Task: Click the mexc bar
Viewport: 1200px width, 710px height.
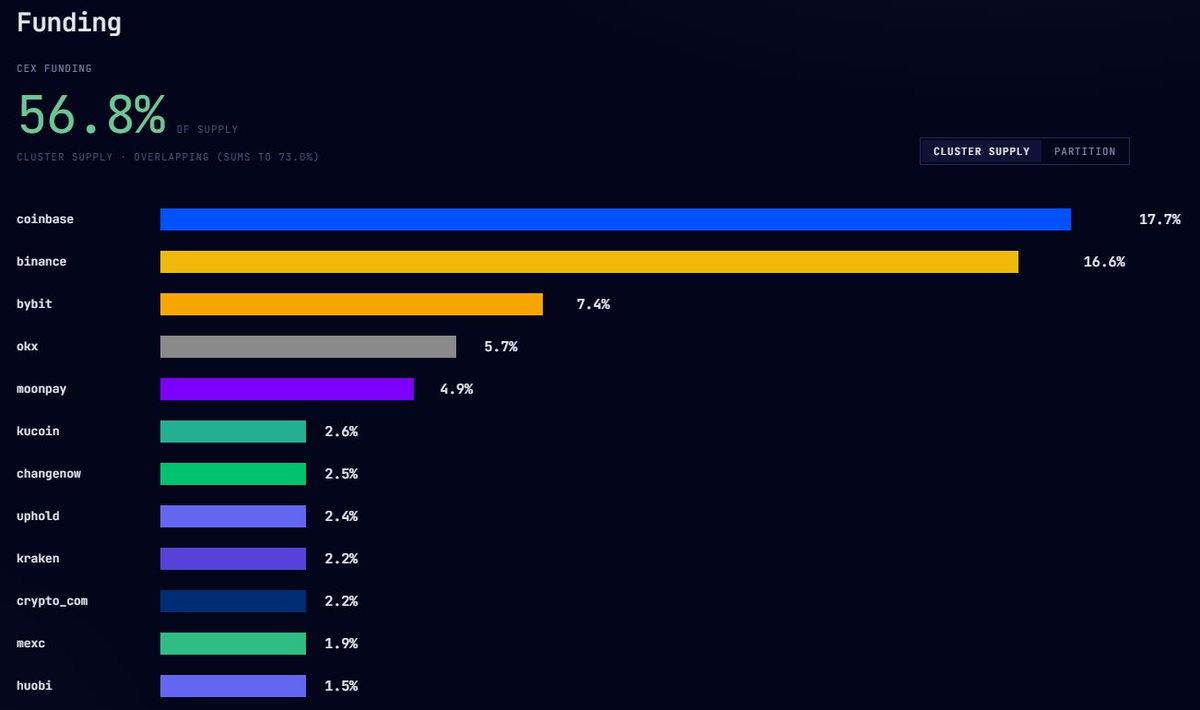Action: click(233, 643)
